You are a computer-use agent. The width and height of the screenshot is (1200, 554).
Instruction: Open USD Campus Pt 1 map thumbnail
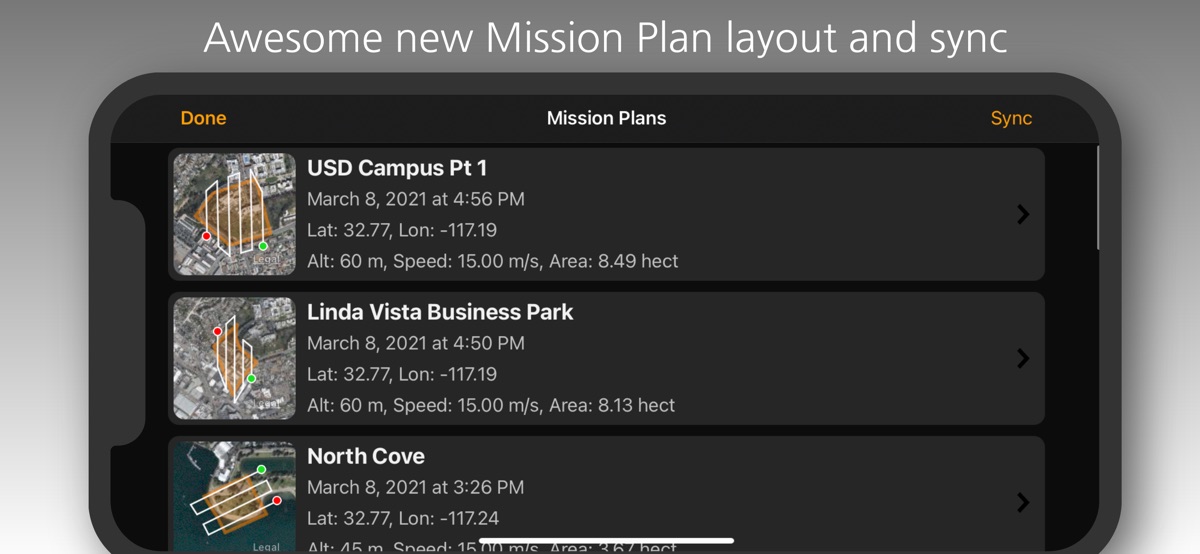coord(235,214)
